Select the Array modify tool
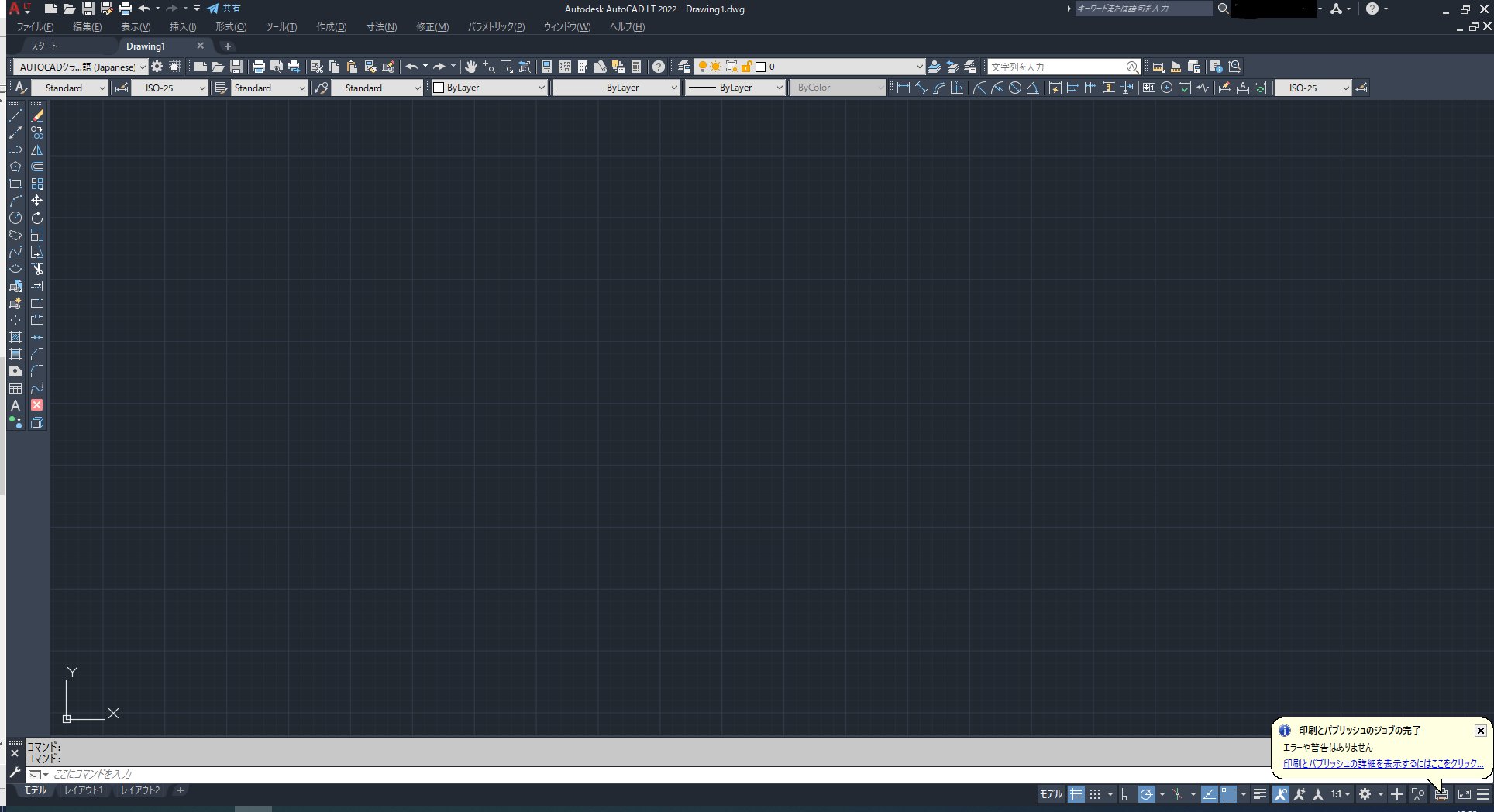Screen dimensions: 1494x812 pyautogui.click(x=37, y=184)
